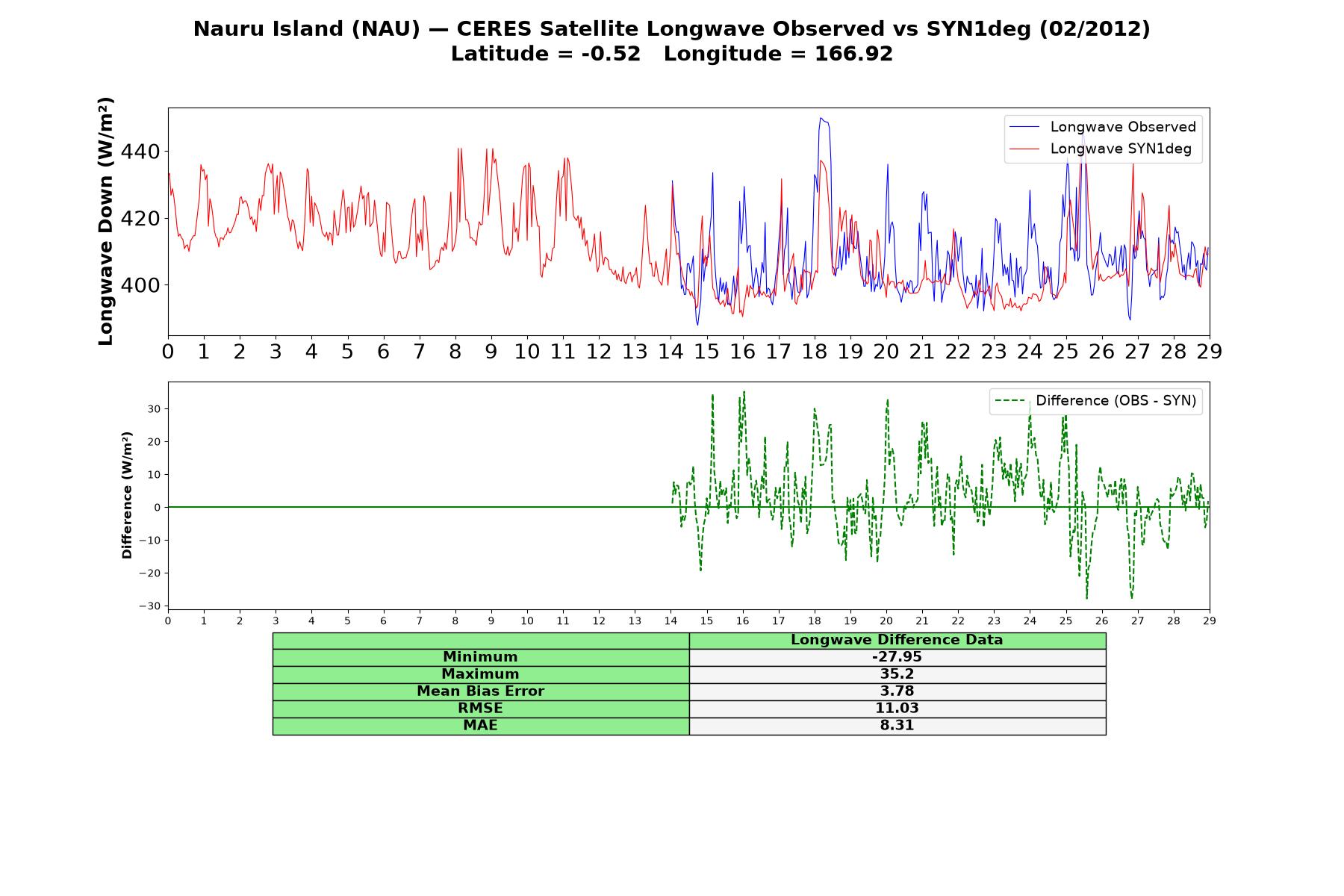Click the MAE value 8.31 cell
The image size is (1344, 896).
[x=897, y=726]
